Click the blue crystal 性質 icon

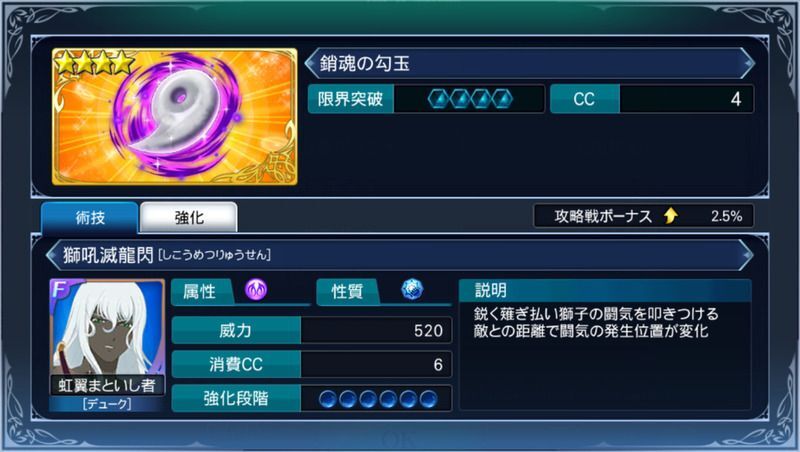coord(412,289)
